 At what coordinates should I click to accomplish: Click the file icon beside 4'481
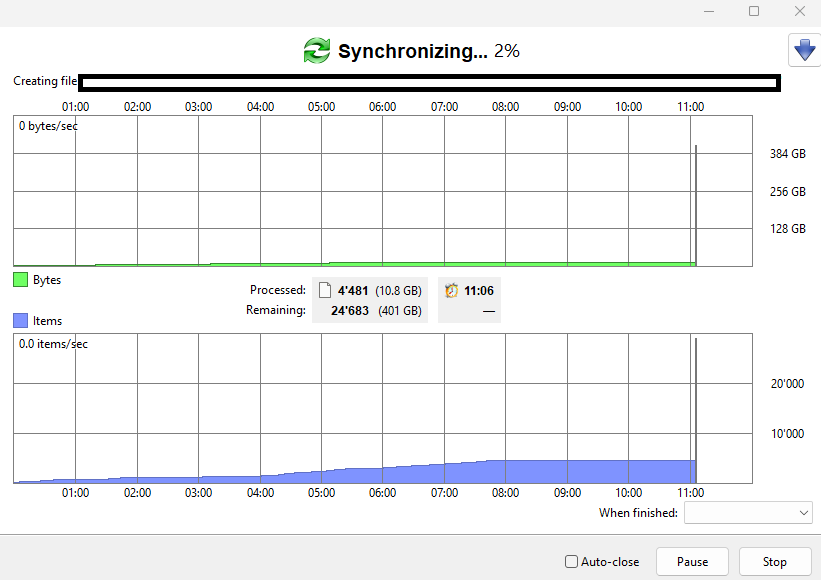(325, 290)
